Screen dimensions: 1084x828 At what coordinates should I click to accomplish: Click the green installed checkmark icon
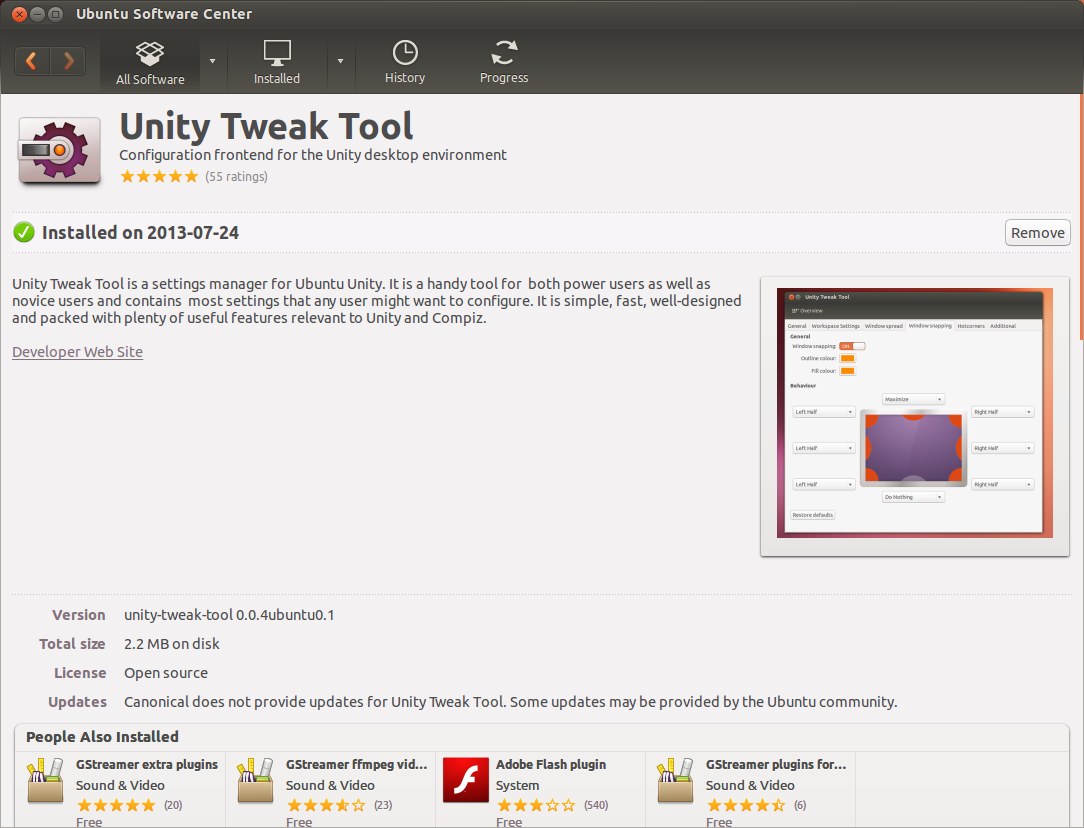point(24,232)
